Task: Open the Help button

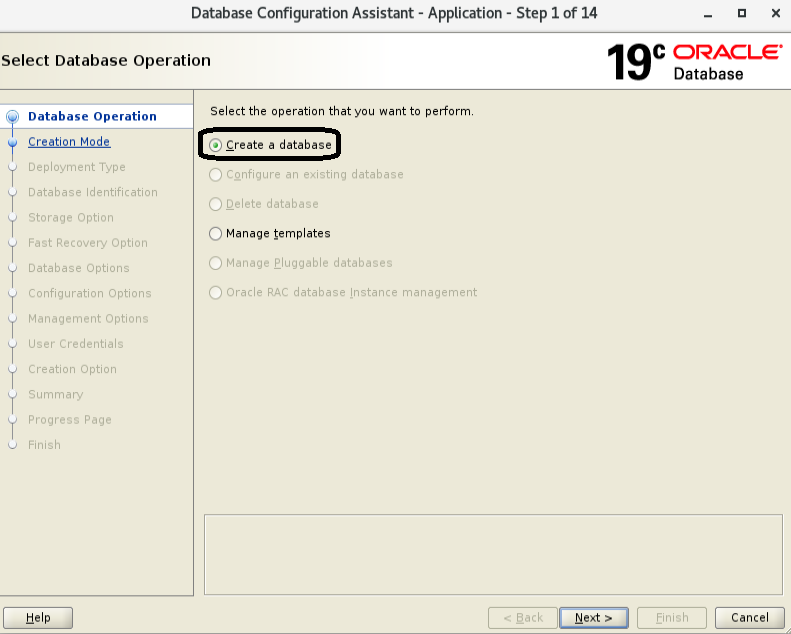Action: 38,617
